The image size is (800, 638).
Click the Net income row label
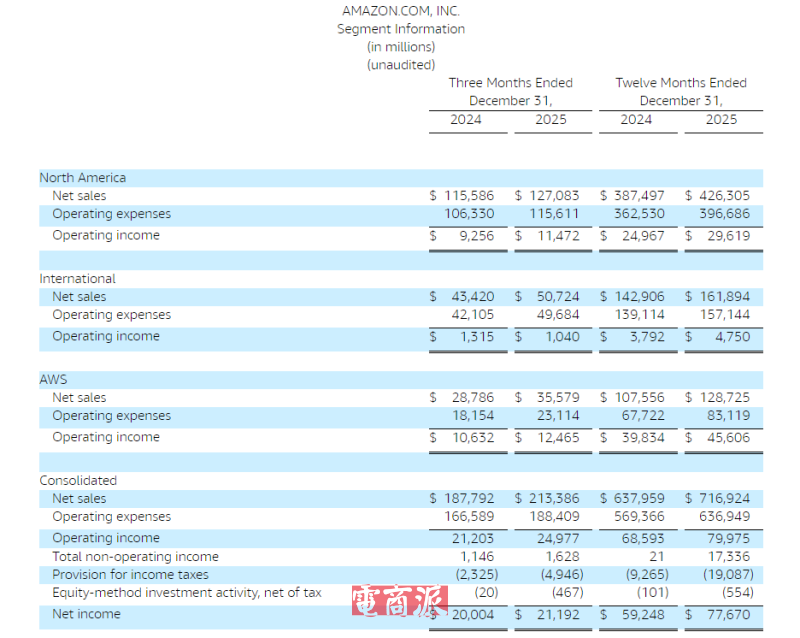coord(86,614)
